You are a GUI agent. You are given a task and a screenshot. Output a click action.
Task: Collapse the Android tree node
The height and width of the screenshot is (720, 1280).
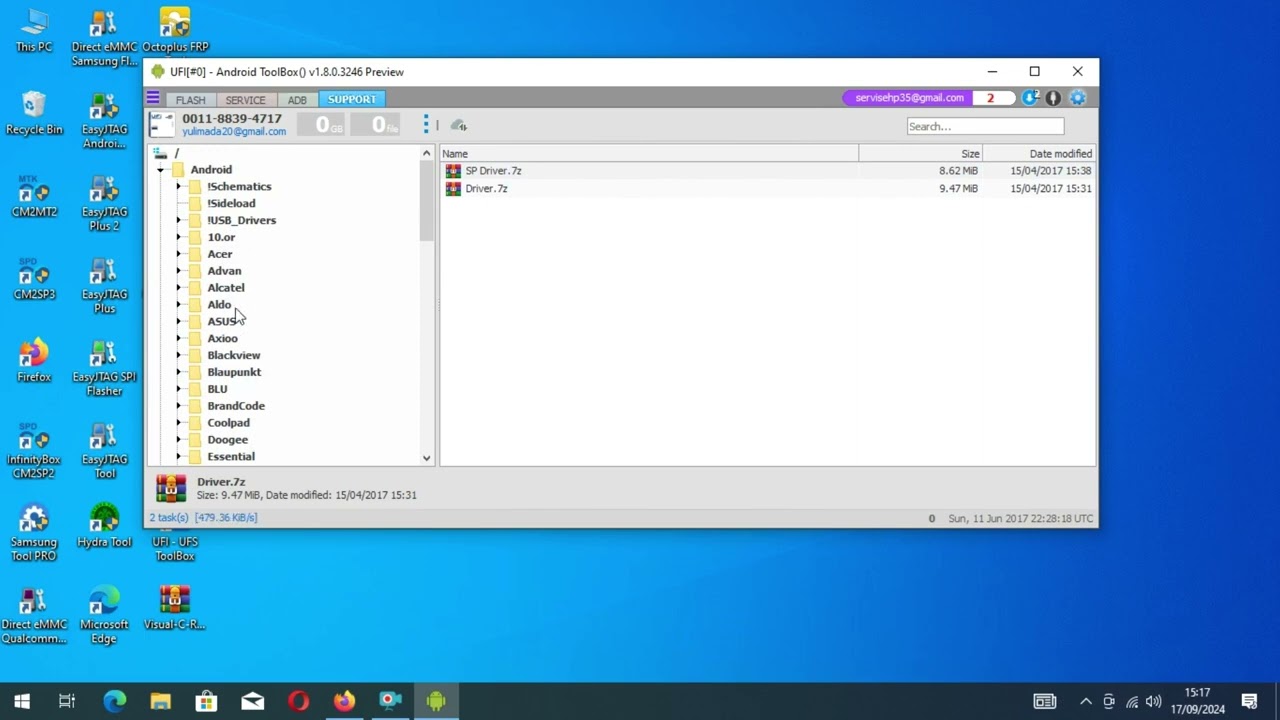[160, 170]
